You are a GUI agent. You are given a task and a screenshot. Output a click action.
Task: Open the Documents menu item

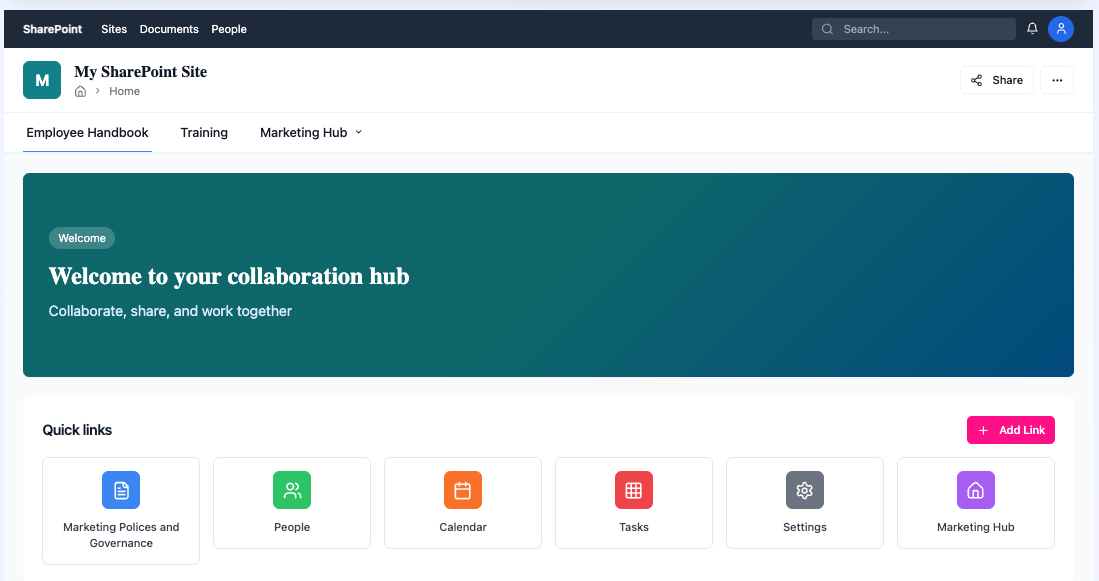[169, 29]
